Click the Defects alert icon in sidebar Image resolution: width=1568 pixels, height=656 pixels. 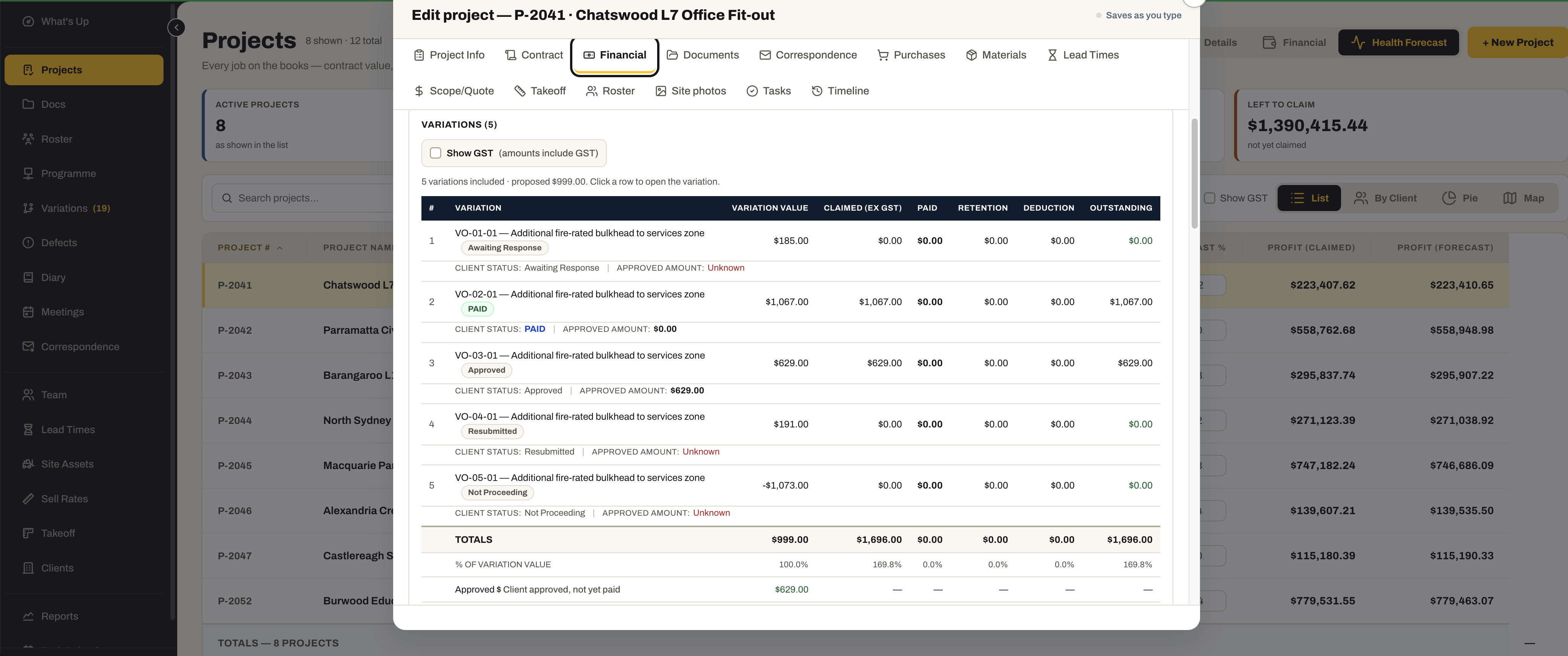point(28,242)
